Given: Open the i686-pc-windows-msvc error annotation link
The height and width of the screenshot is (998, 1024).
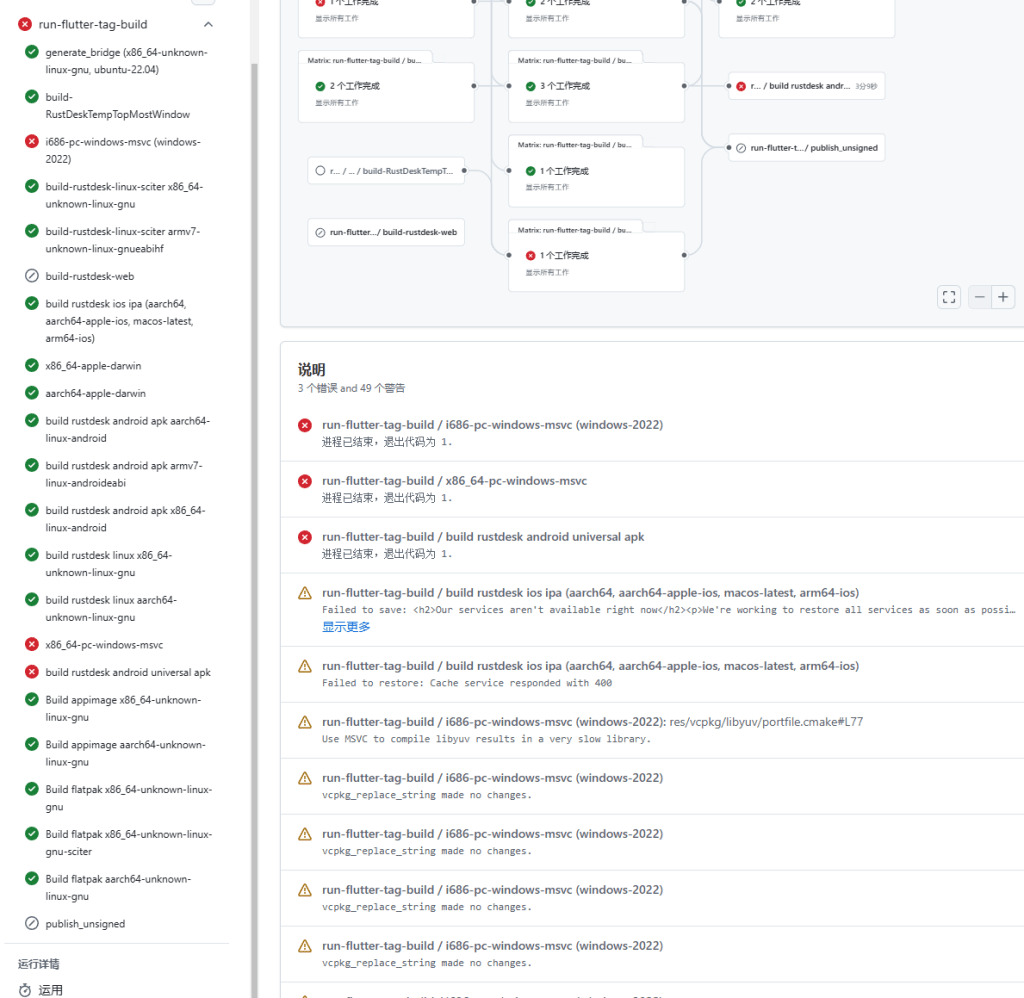Looking at the screenshot, I should [492, 425].
